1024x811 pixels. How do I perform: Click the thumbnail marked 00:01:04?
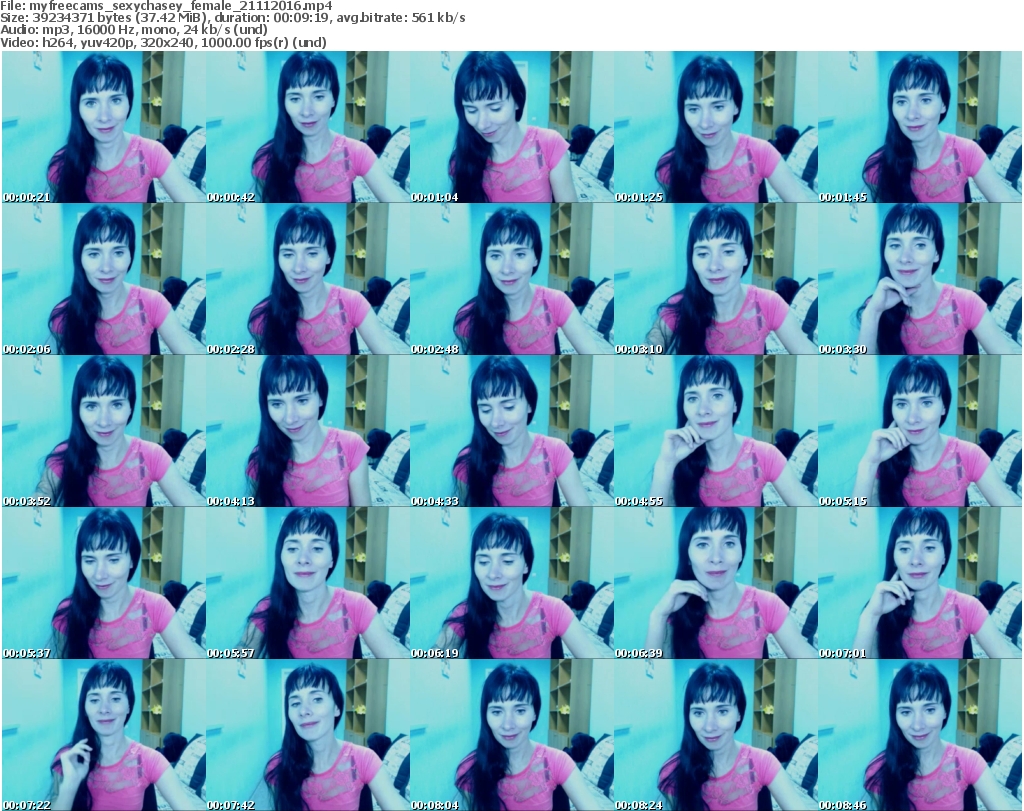pos(512,127)
